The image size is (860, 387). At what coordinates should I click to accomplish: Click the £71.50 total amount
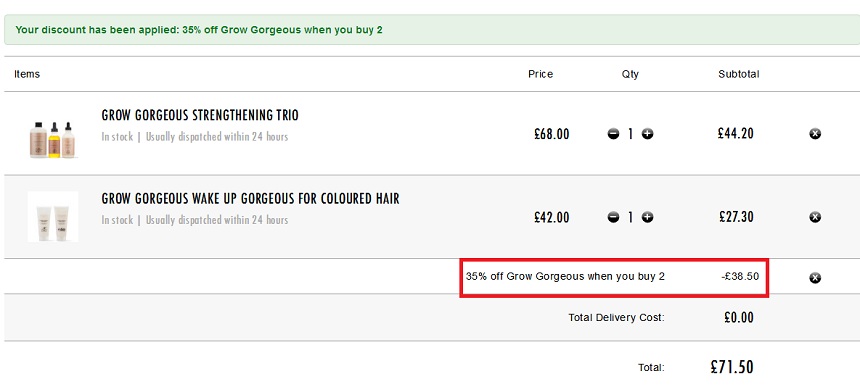point(732,367)
